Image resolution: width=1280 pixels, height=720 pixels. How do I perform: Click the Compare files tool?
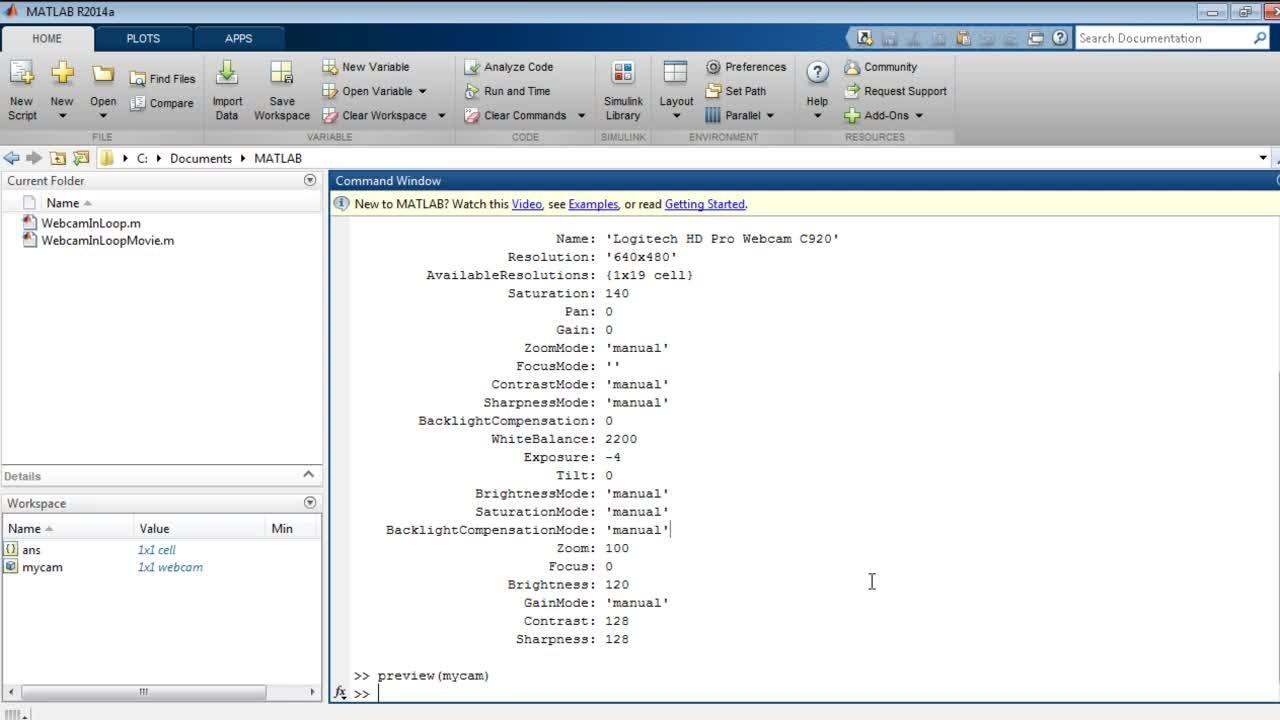tap(161, 103)
